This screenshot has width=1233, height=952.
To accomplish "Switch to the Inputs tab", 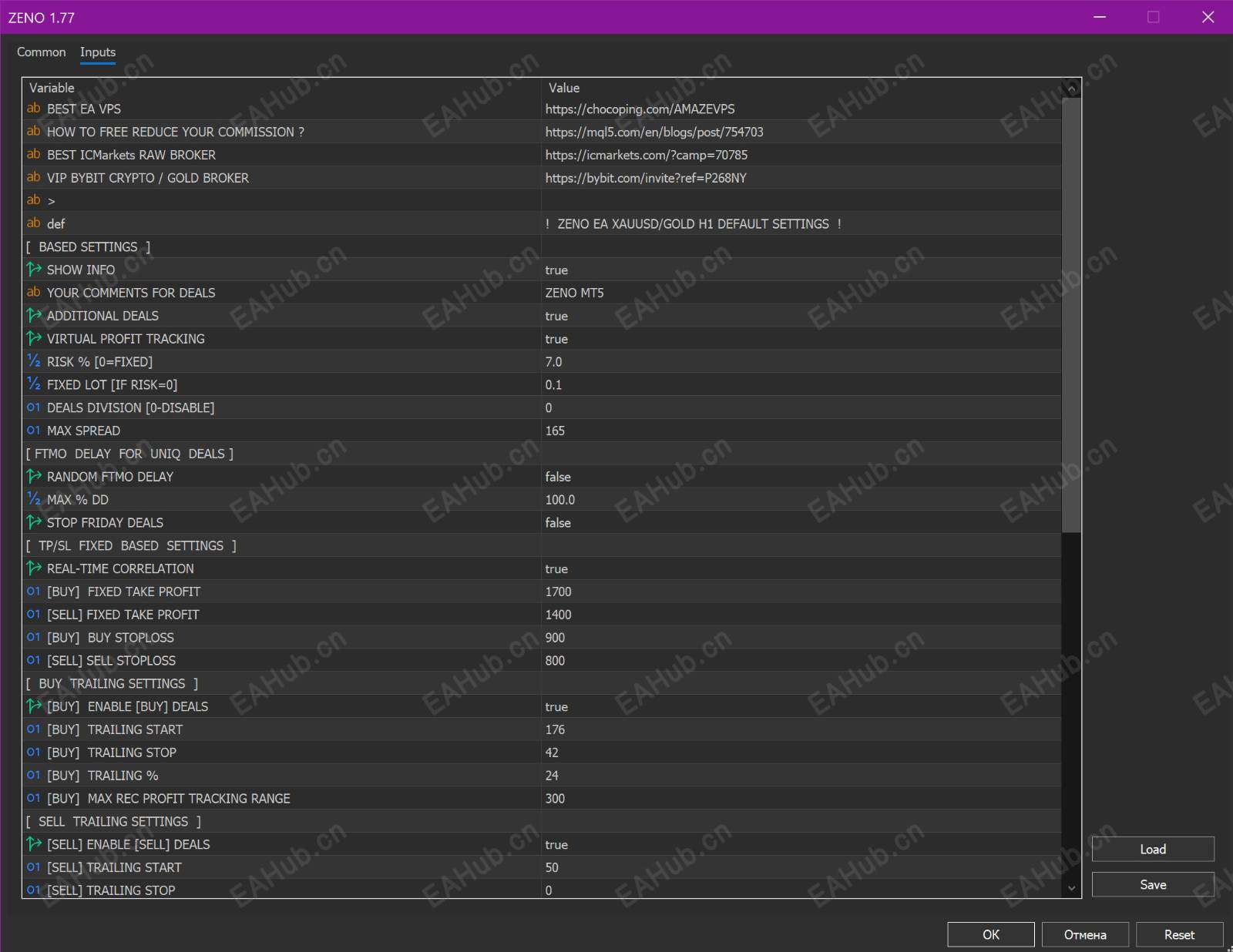I will point(98,52).
